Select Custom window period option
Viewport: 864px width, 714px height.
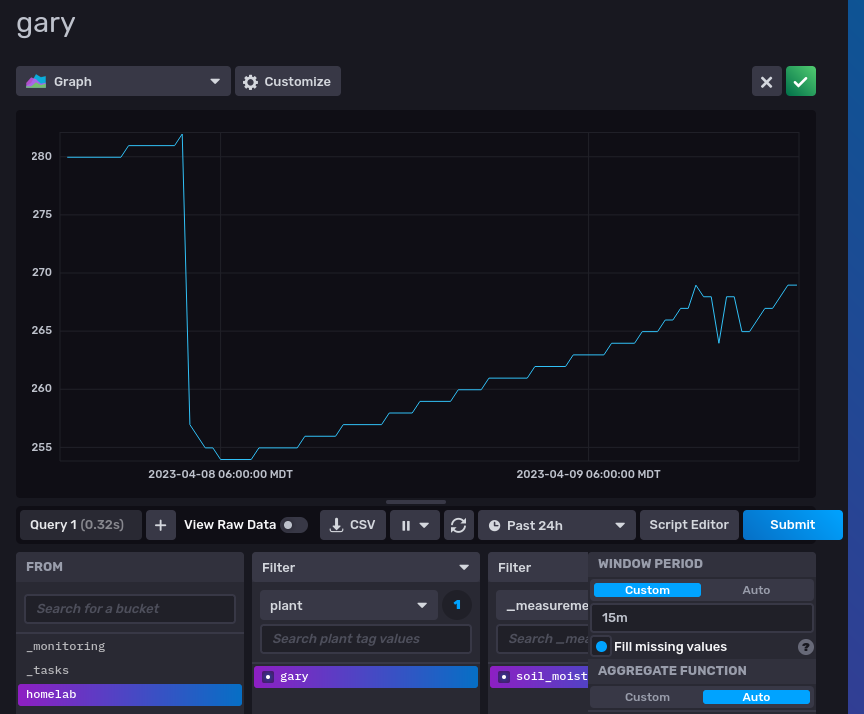pos(647,590)
